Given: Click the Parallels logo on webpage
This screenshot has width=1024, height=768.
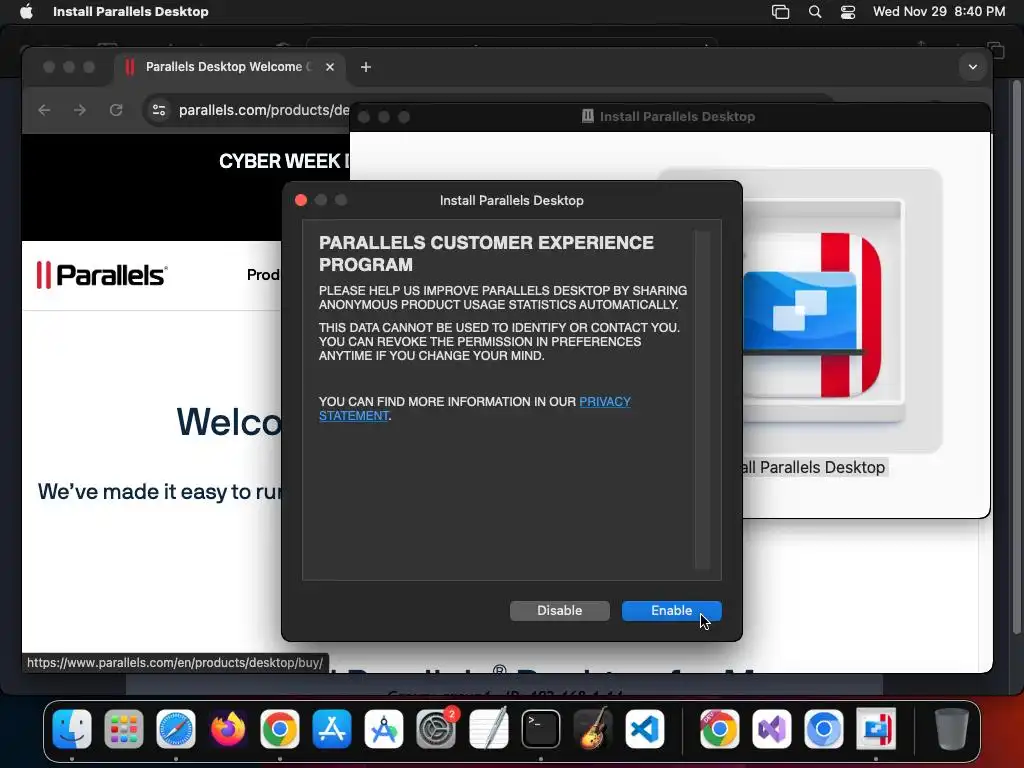Looking at the screenshot, I should 101,275.
